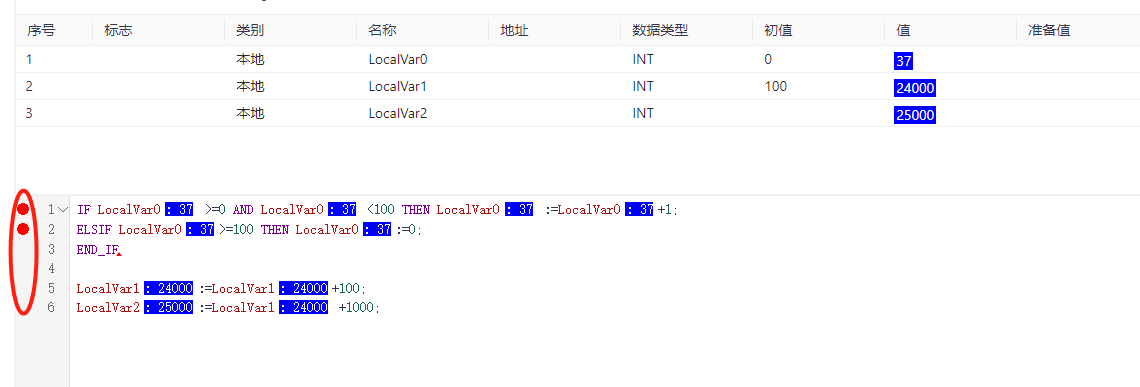Place cursor on END_IF on line 3
Image resolution: width=1140 pixels, height=387 pixels.
(97, 249)
